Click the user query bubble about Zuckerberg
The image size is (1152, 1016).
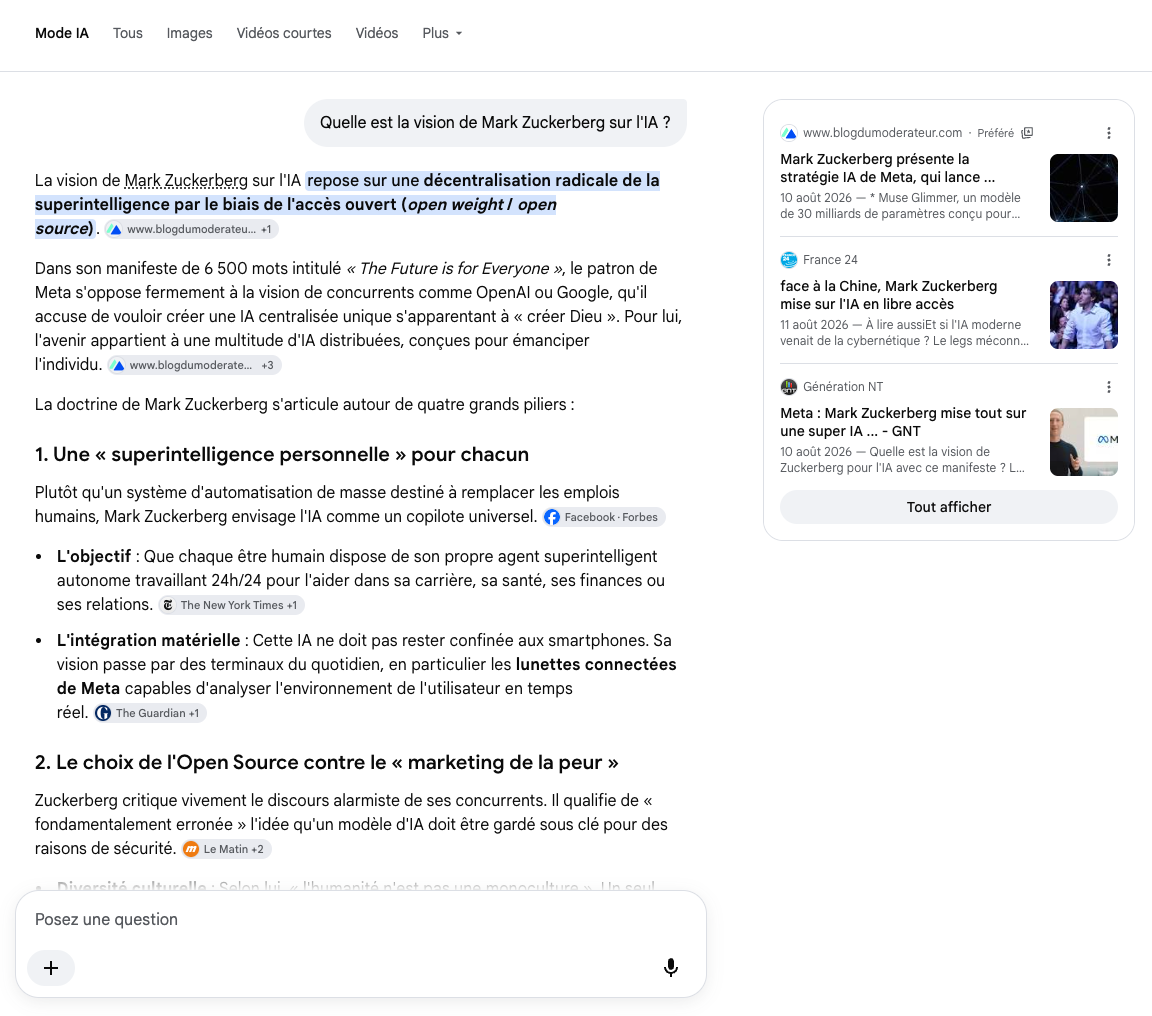click(495, 123)
